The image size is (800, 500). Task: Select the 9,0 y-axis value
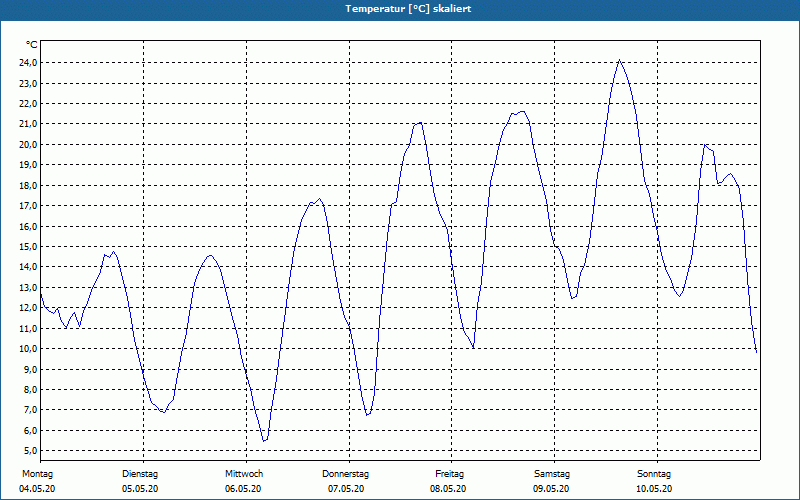[30, 369]
